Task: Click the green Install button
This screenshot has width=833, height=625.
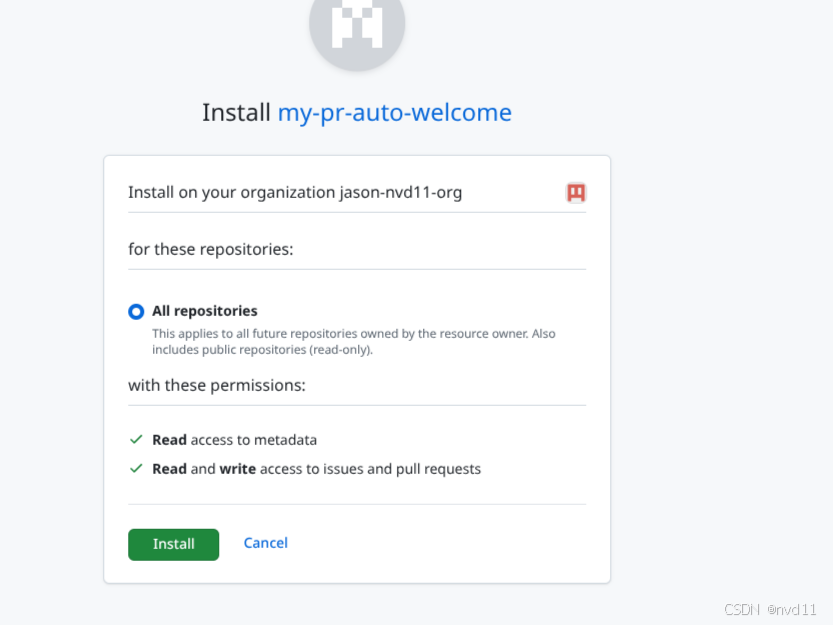Action: pyautogui.click(x=173, y=544)
